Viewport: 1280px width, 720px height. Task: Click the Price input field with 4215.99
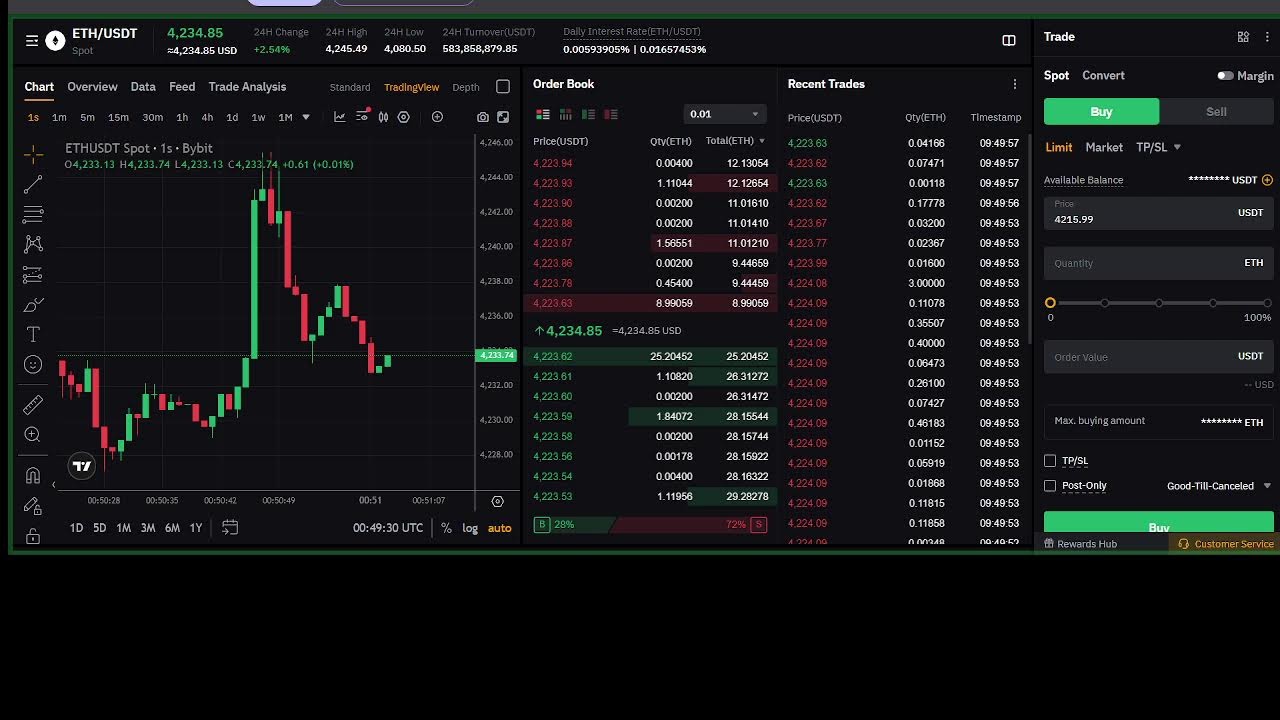(1159, 213)
